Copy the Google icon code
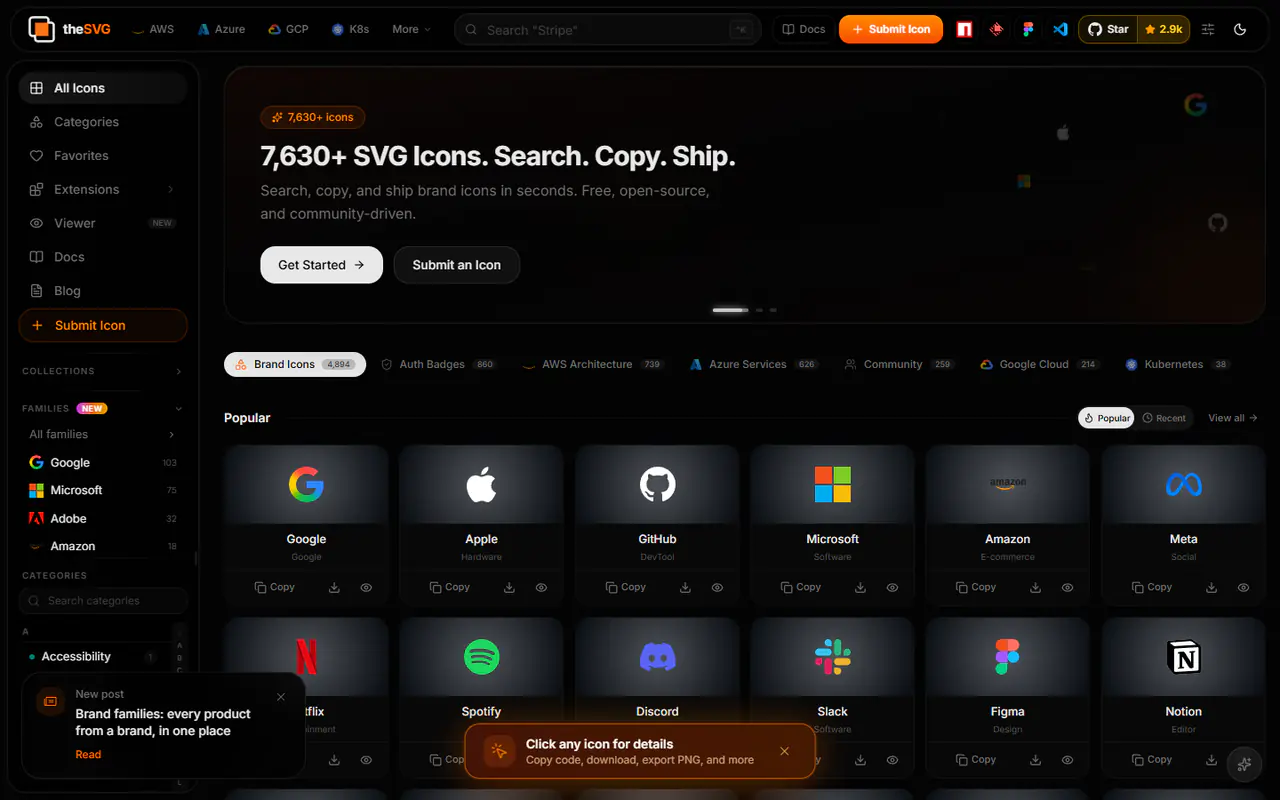The width and height of the screenshot is (1280, 800). click(x=275, y=587)
